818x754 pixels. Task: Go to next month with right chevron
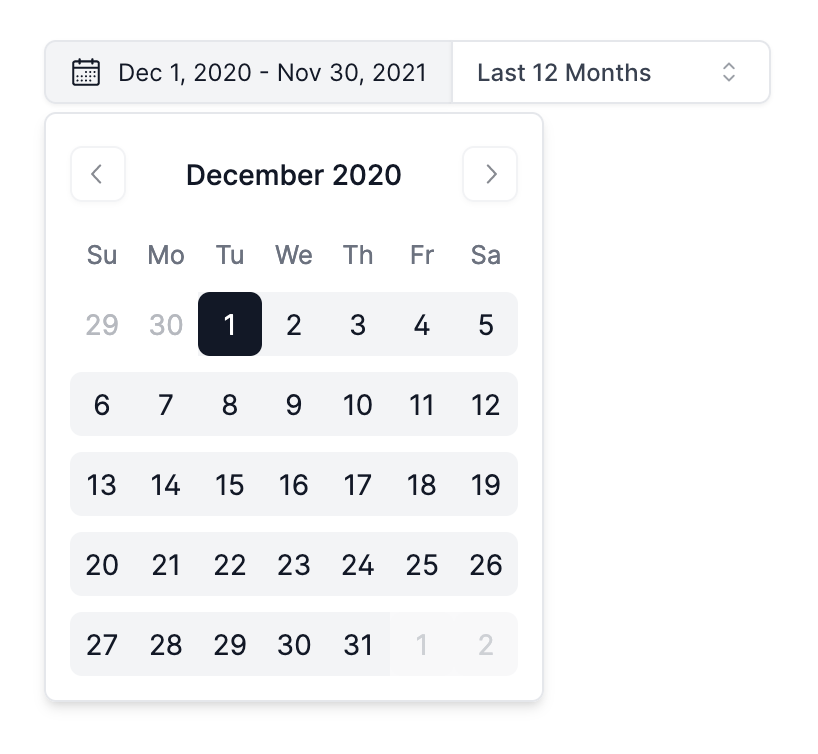490,174
